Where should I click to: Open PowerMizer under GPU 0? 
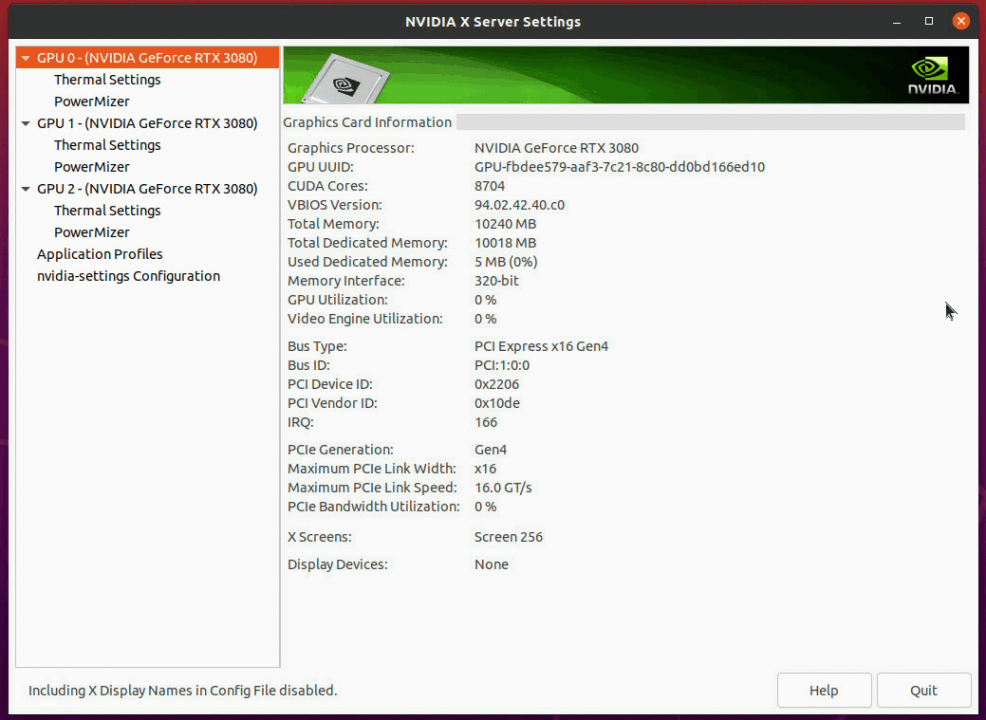92,101
